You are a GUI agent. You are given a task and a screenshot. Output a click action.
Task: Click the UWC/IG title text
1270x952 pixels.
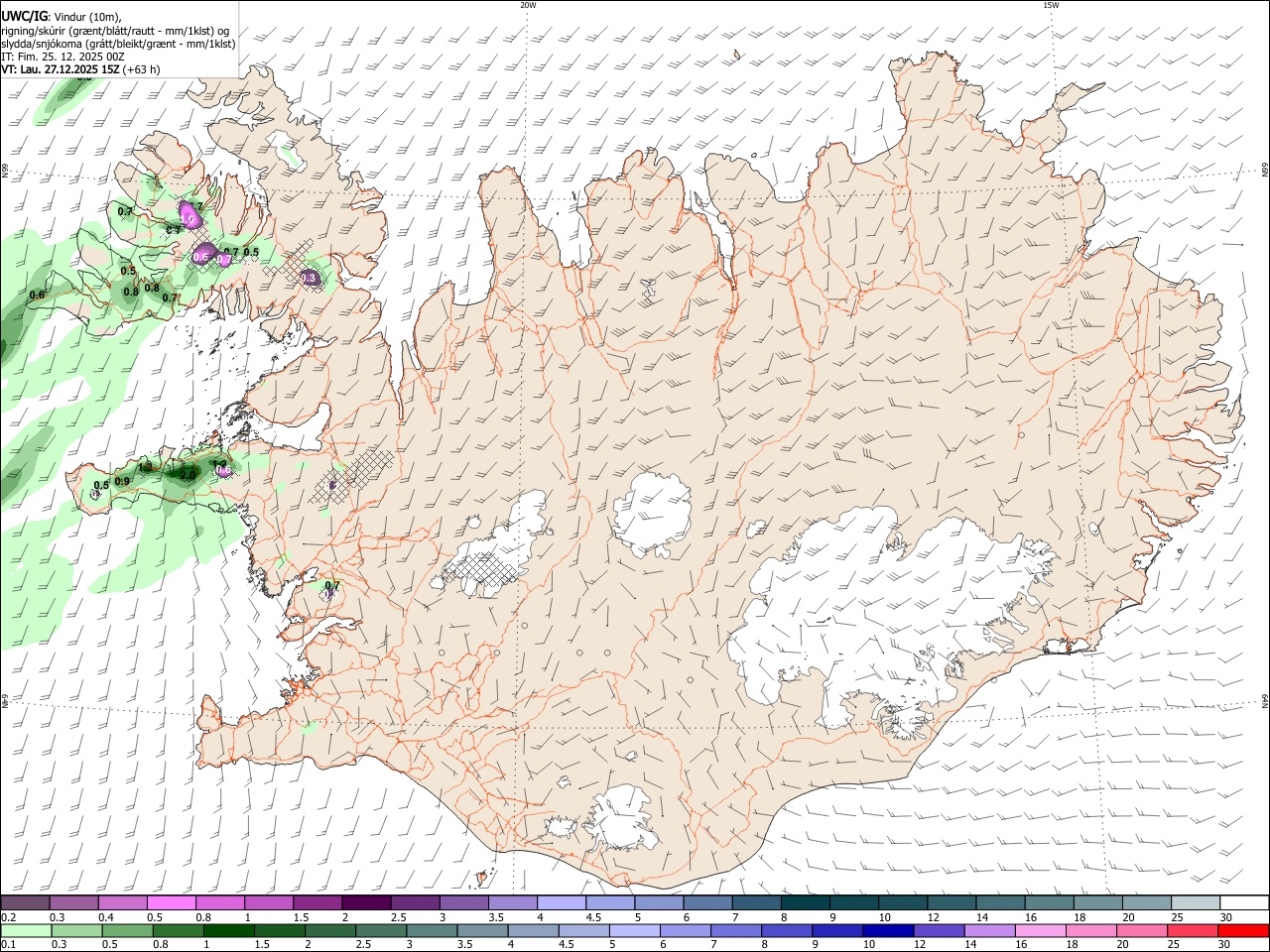tap(24, 15)
